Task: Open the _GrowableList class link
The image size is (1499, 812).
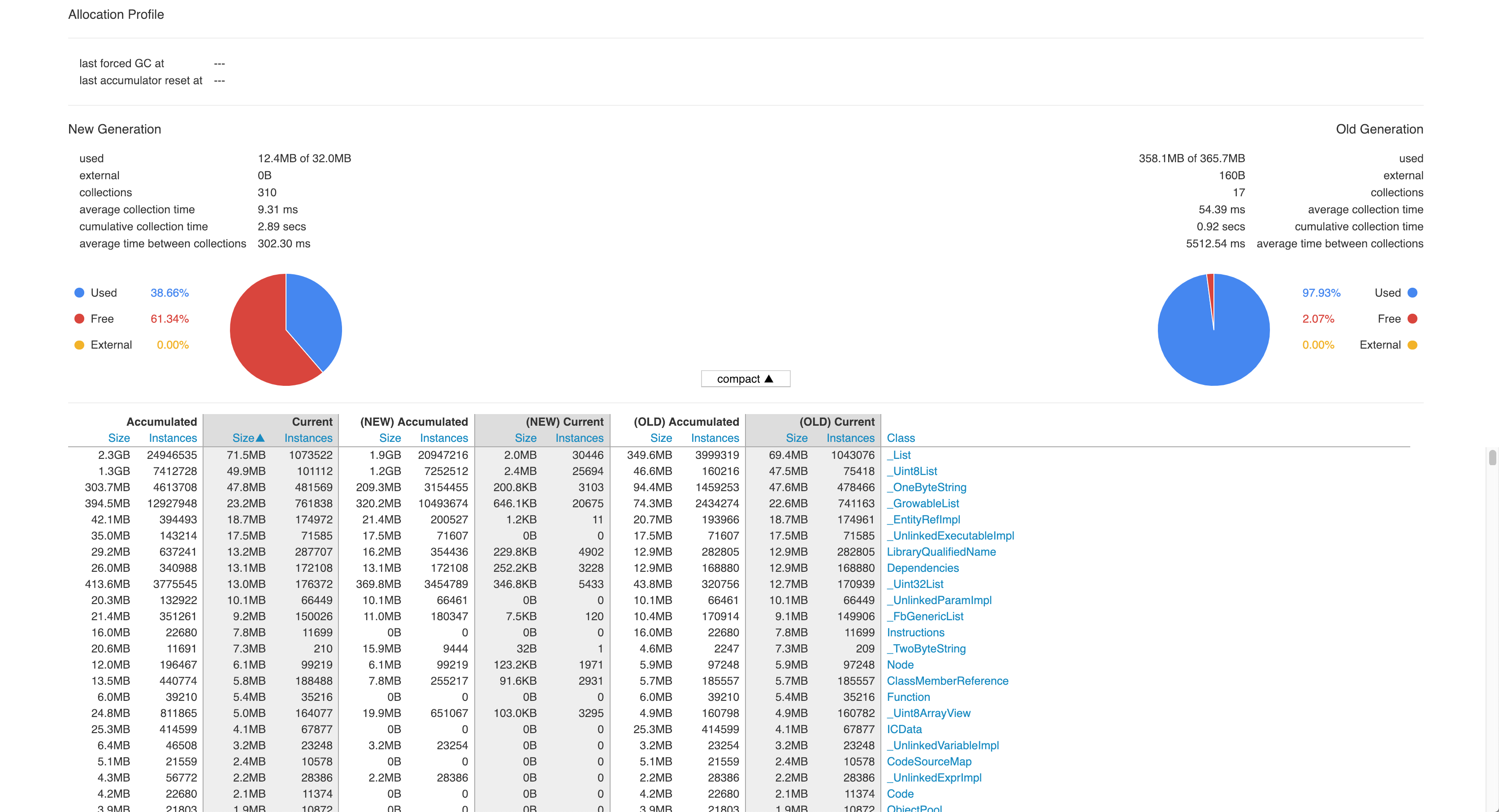Action: click(x=923, y=504)
